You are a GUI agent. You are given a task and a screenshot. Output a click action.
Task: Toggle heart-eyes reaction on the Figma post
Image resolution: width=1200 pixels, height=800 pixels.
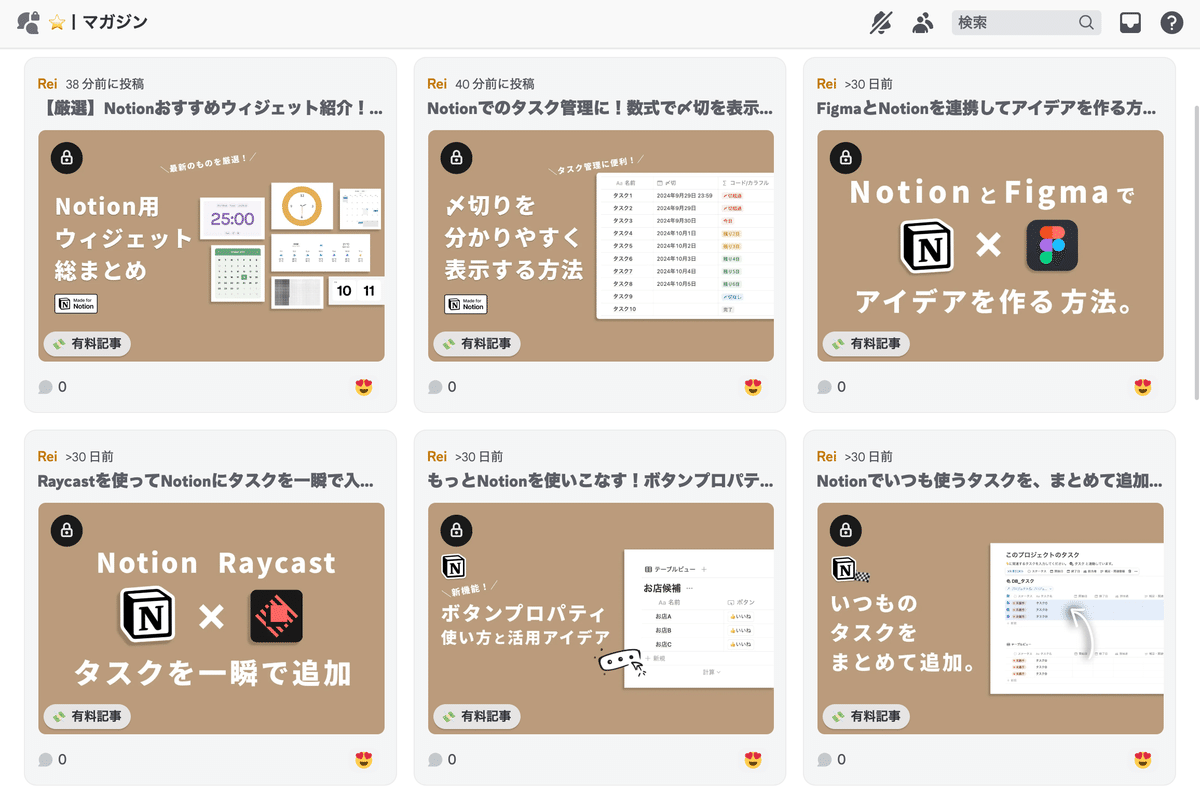click(1143, 387)
